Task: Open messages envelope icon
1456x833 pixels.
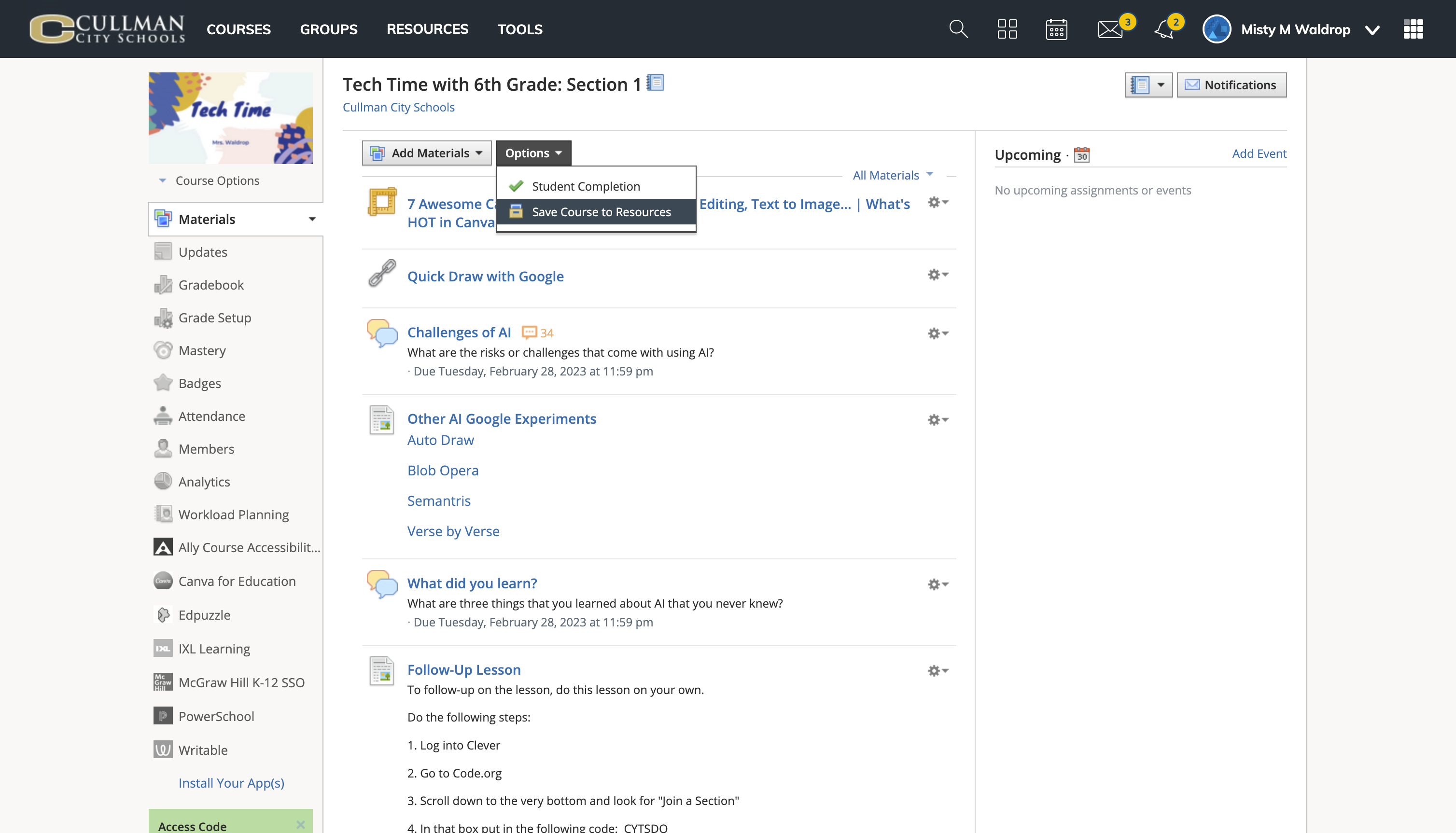Action: coord(1110,29)
